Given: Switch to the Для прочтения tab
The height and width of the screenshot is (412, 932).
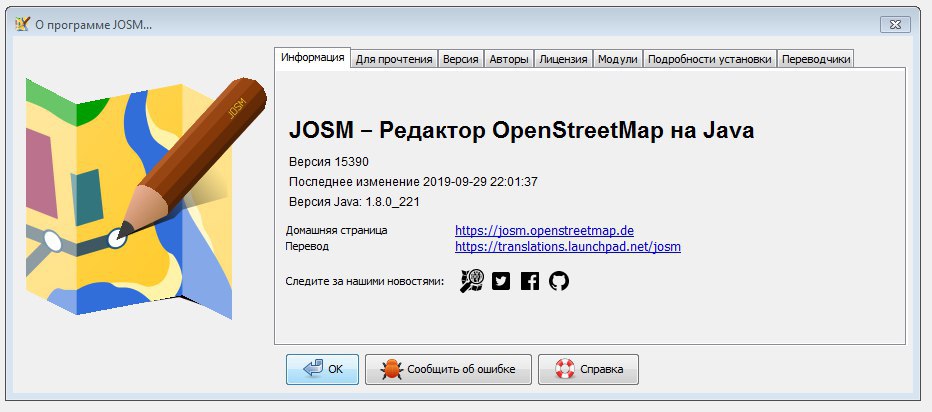Looking at the screenshot, I should pos(394,59).
